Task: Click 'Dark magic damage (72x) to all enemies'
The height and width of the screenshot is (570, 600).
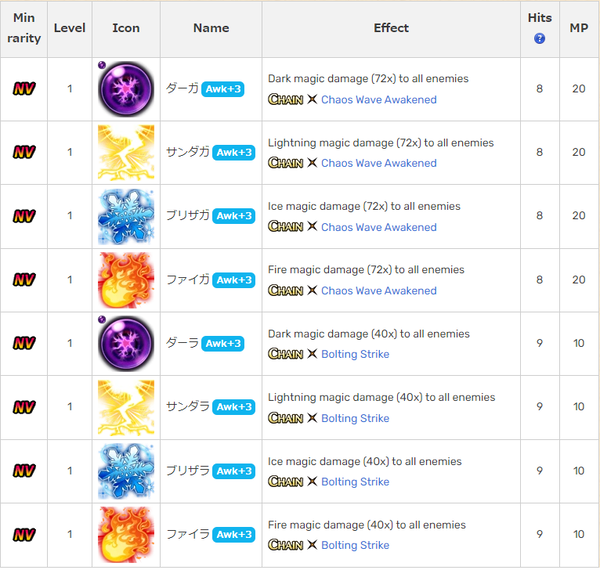Action: 368,79
